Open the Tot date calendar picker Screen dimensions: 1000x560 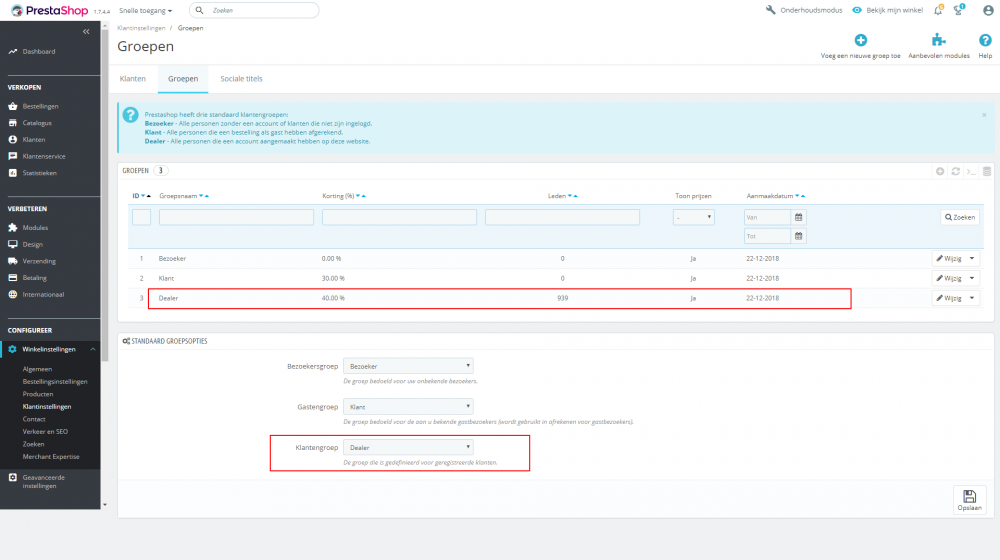click(x=798, y=236)
